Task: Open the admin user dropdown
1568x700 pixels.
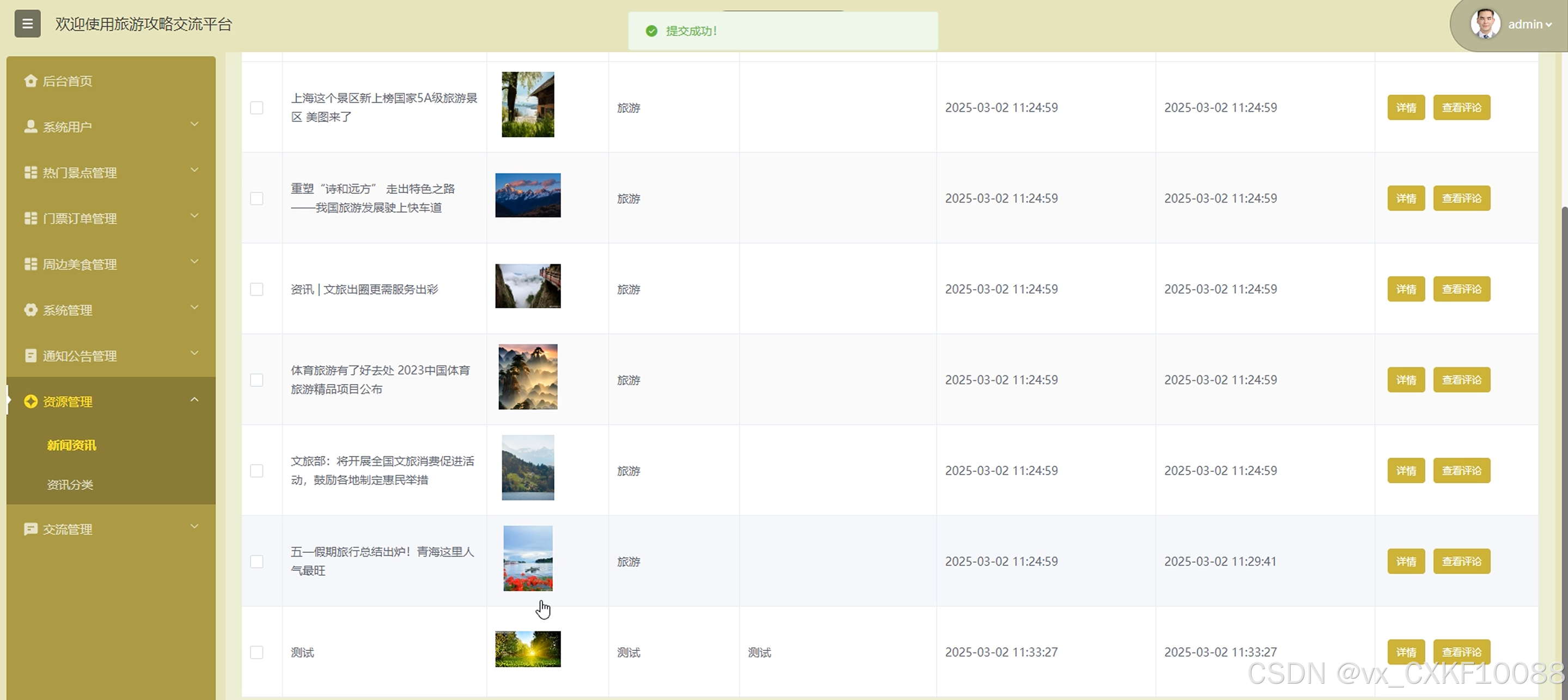Action: pos(1529,25)
